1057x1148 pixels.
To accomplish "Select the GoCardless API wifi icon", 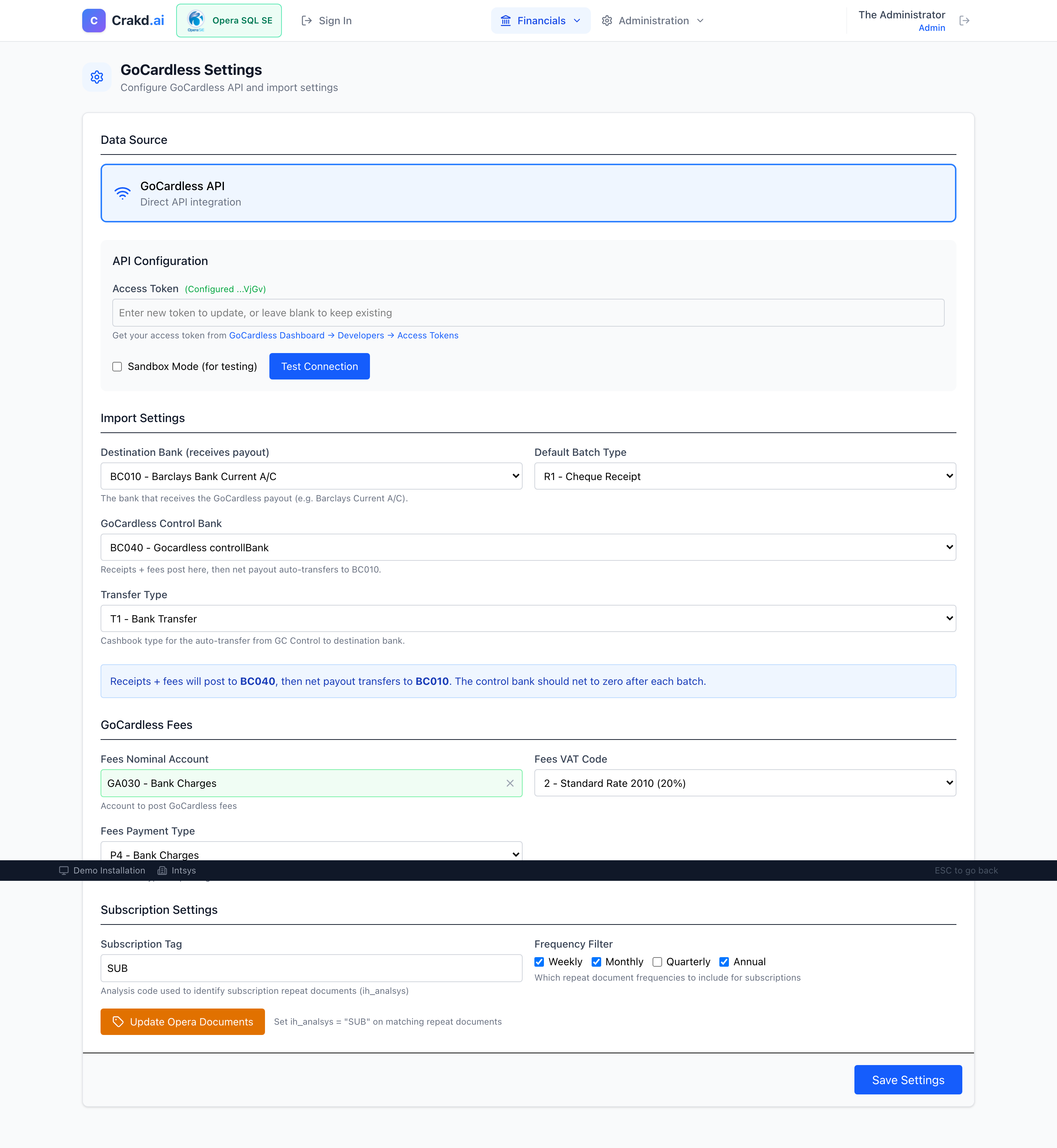I will click(123, 193).
